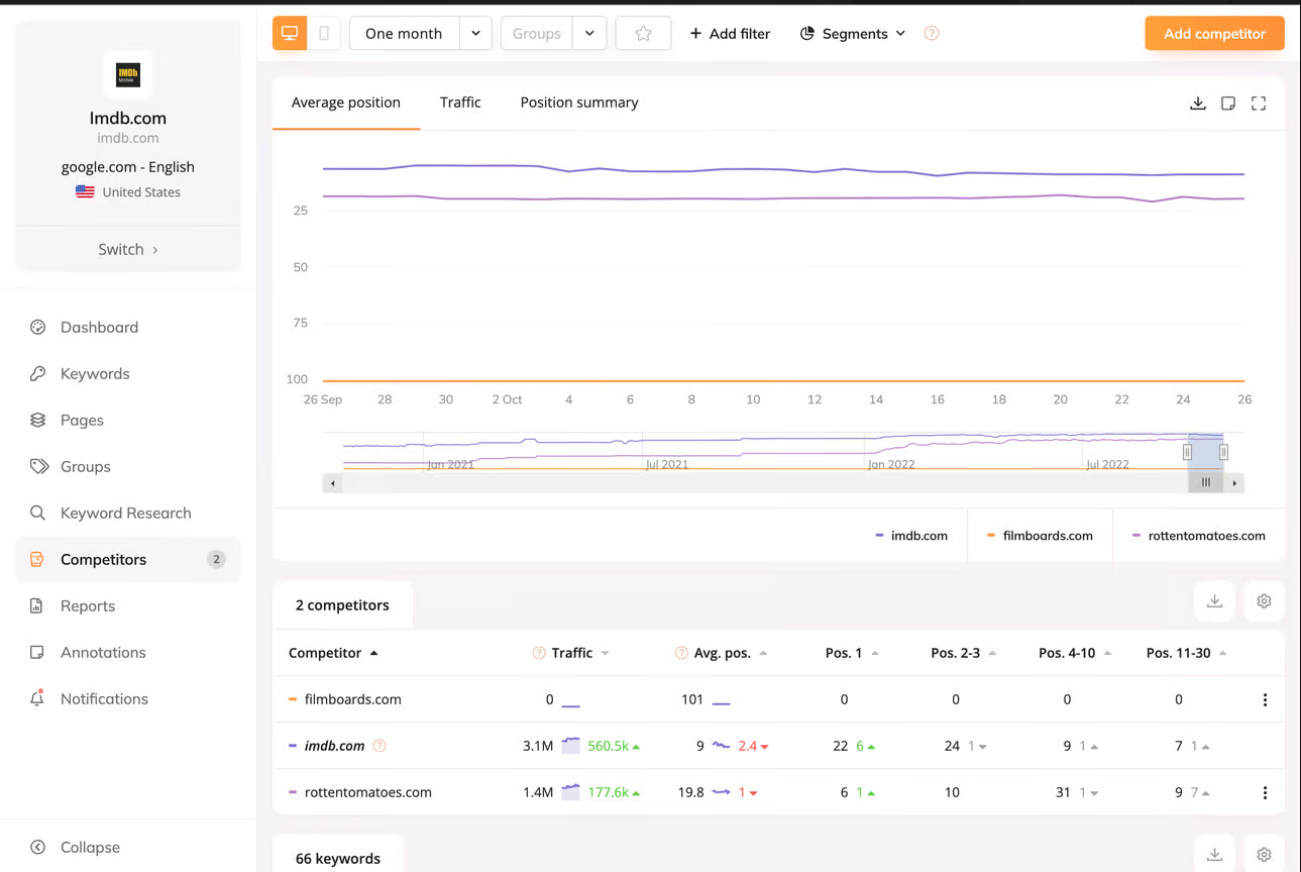Open the Position summary tab
The height and width of the screenshot is (872, 1301).
tap(579, 102)
